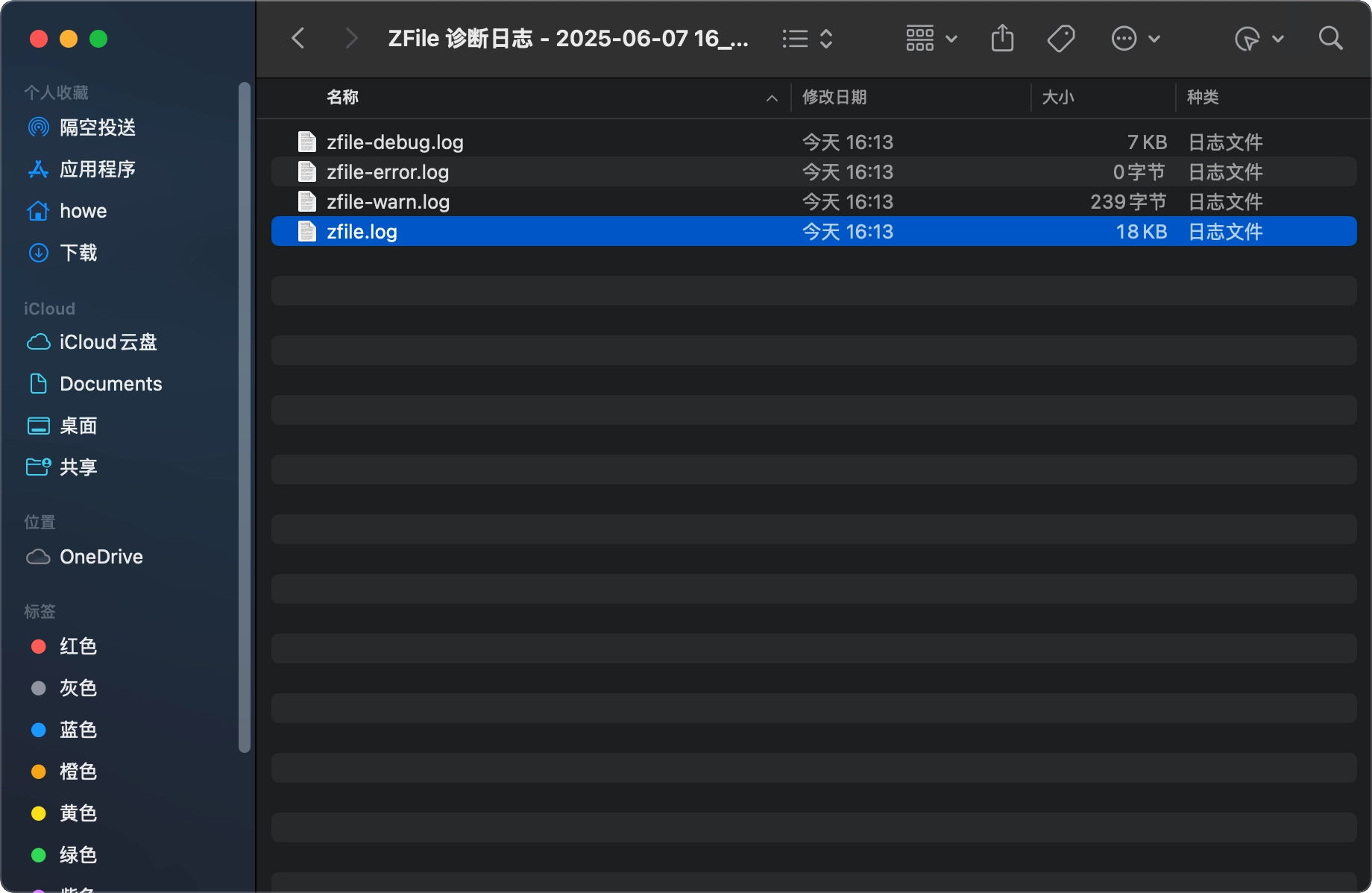This screenshot has width=1372, height=893.
Task: Click the window title ZFile 诊断日志
Action: point(568,38)
